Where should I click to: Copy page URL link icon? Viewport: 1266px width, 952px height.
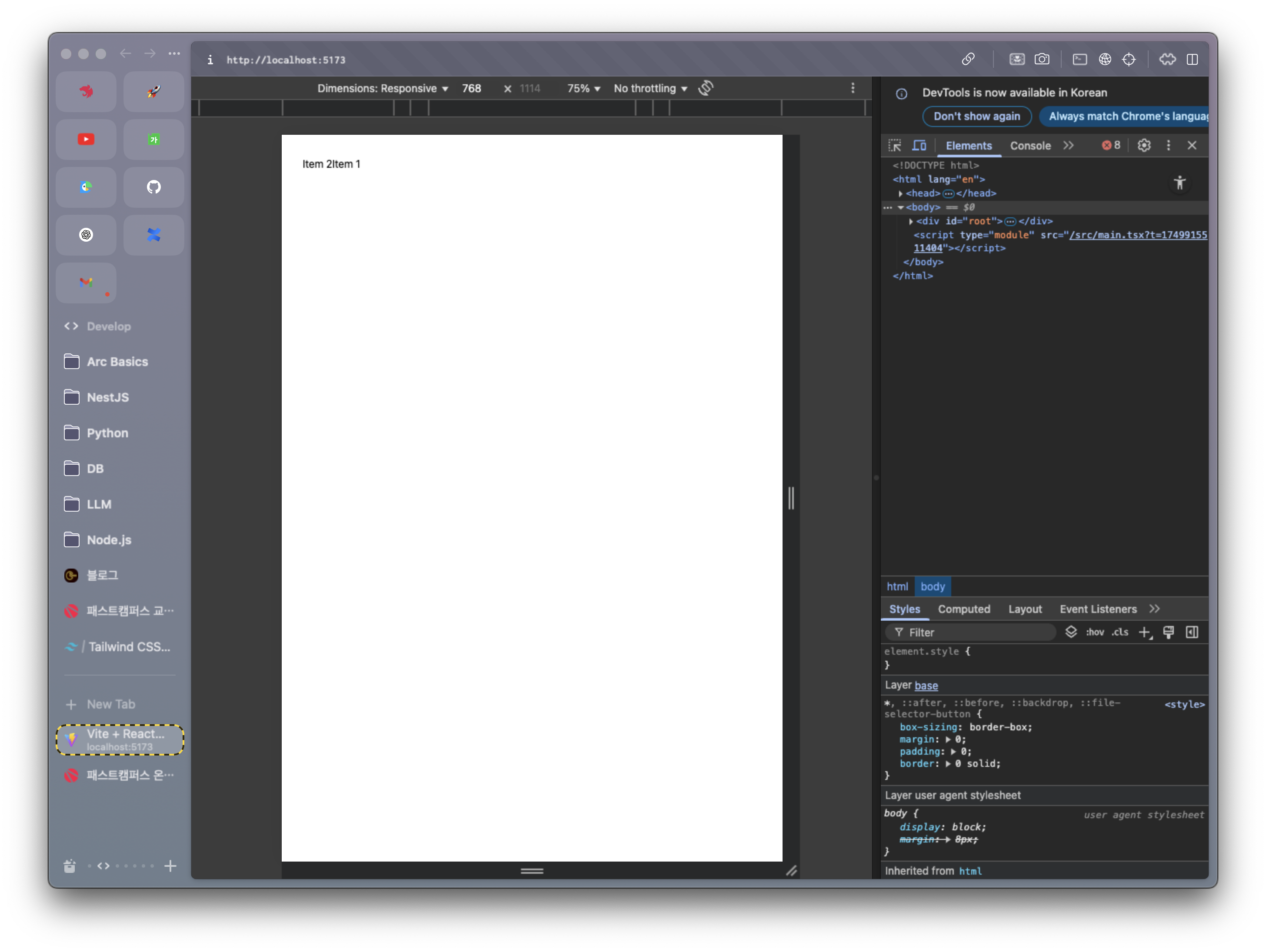tap(968, 60)
